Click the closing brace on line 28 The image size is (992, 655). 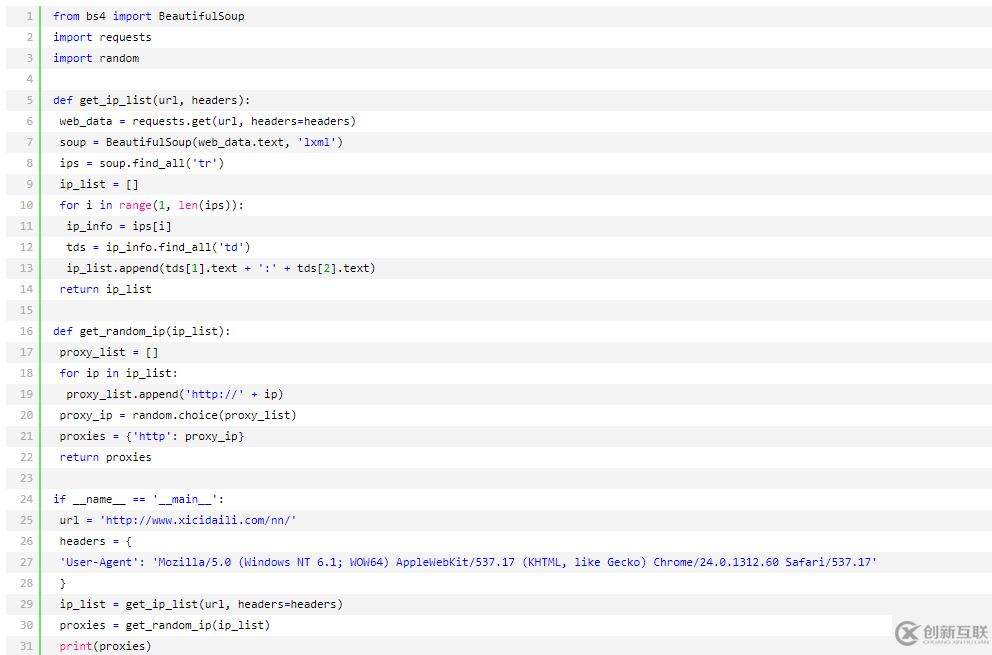[63, 583]
